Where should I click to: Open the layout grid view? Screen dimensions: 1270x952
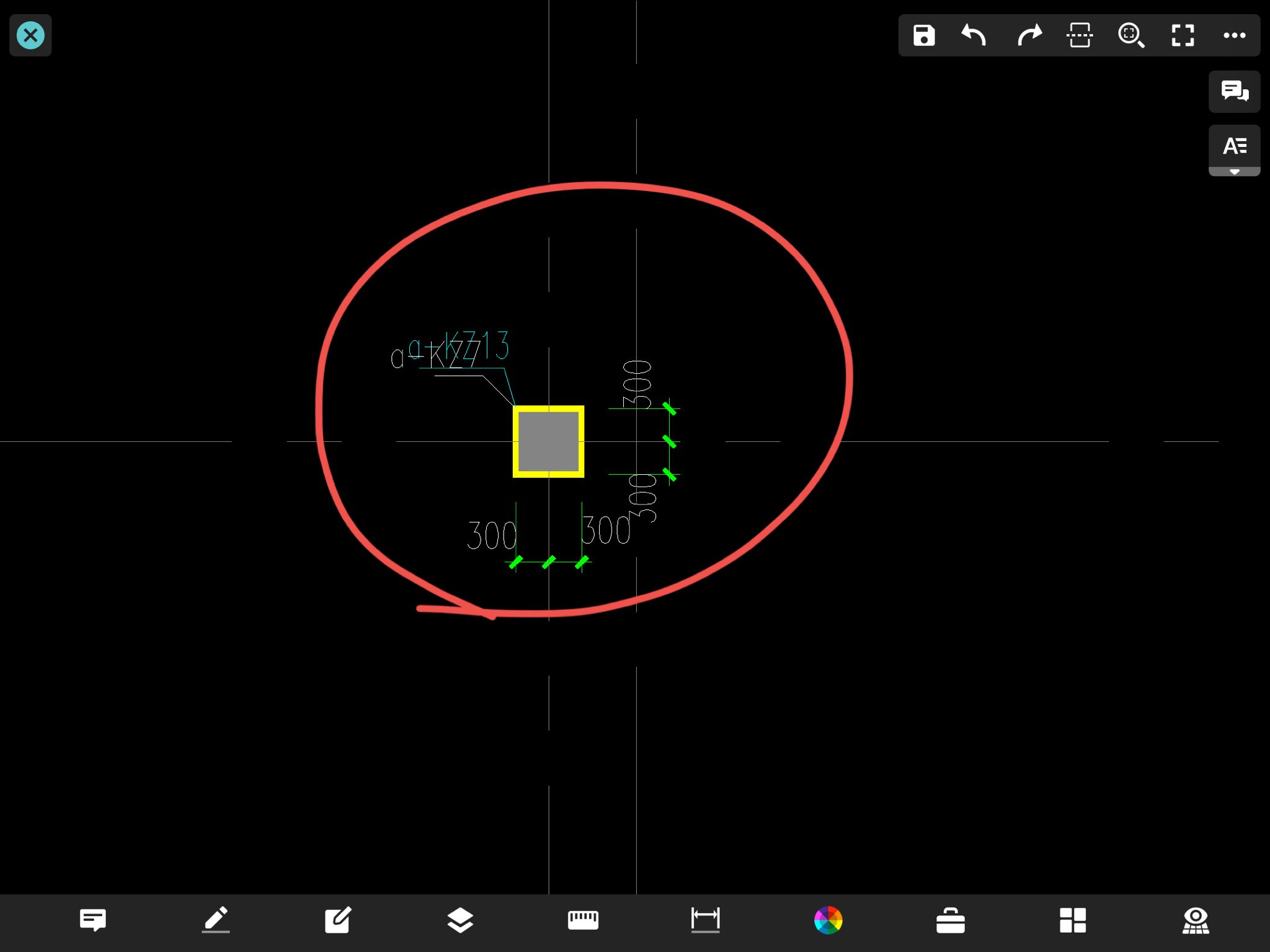pos(1073,920)
